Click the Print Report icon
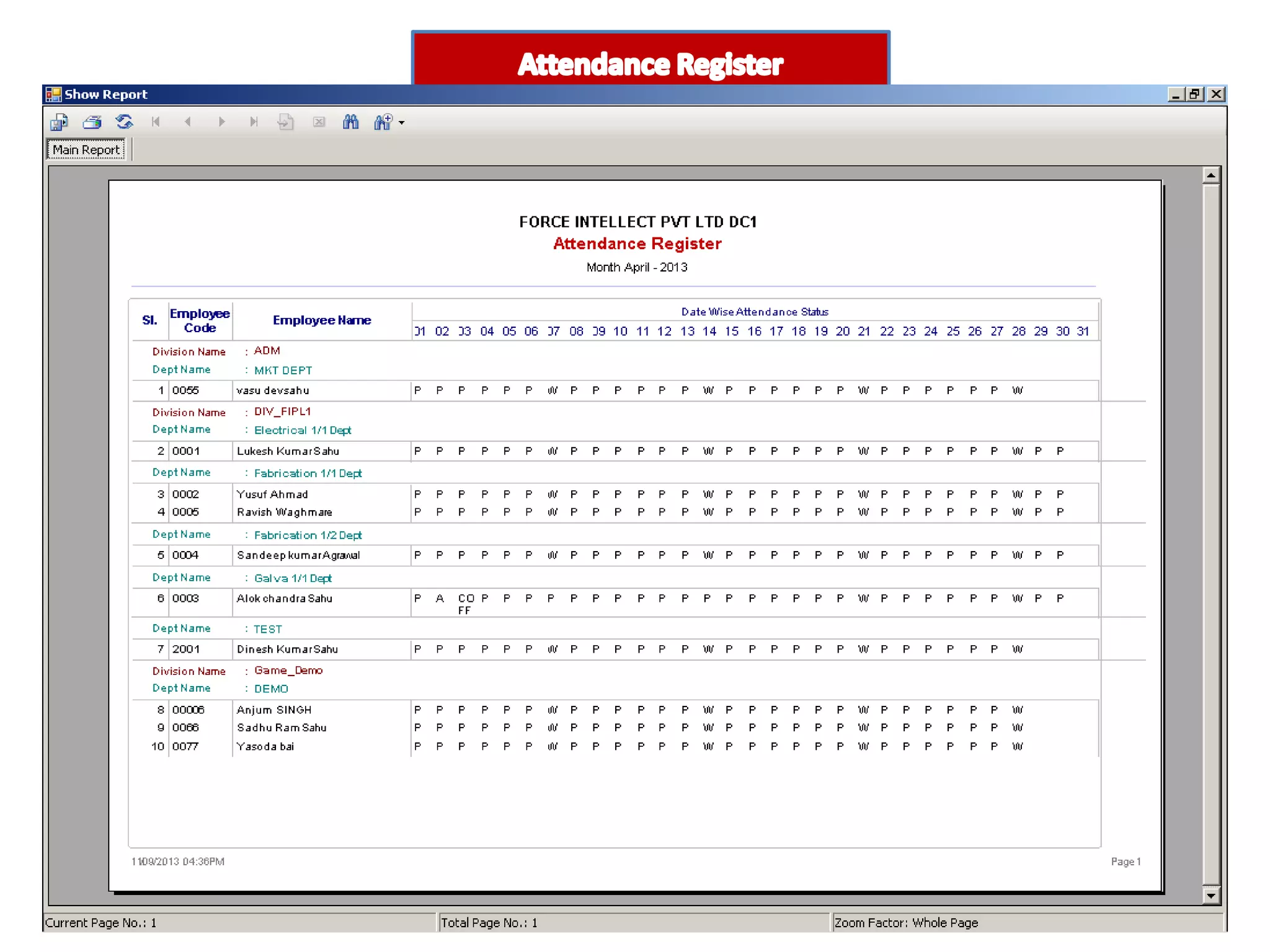1270x952 pixels. 92,122
